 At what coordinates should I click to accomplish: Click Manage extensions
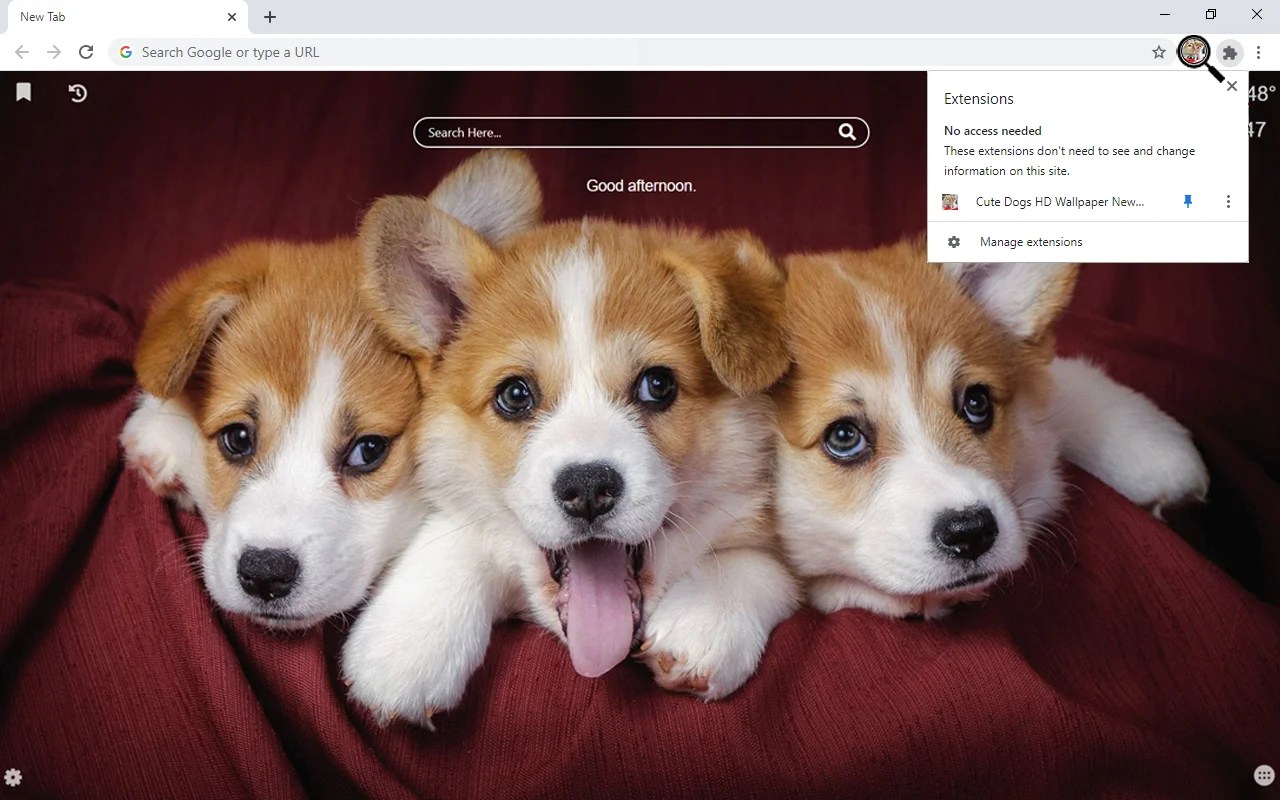(x=1031, y=241)
